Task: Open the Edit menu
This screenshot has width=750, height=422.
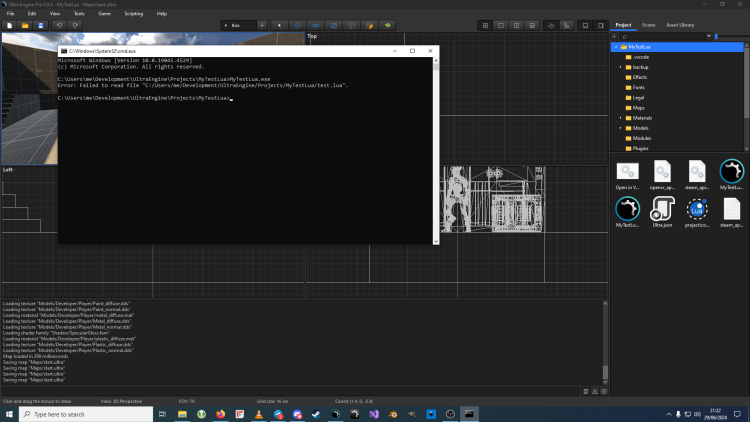Action: tap(32, 14)
